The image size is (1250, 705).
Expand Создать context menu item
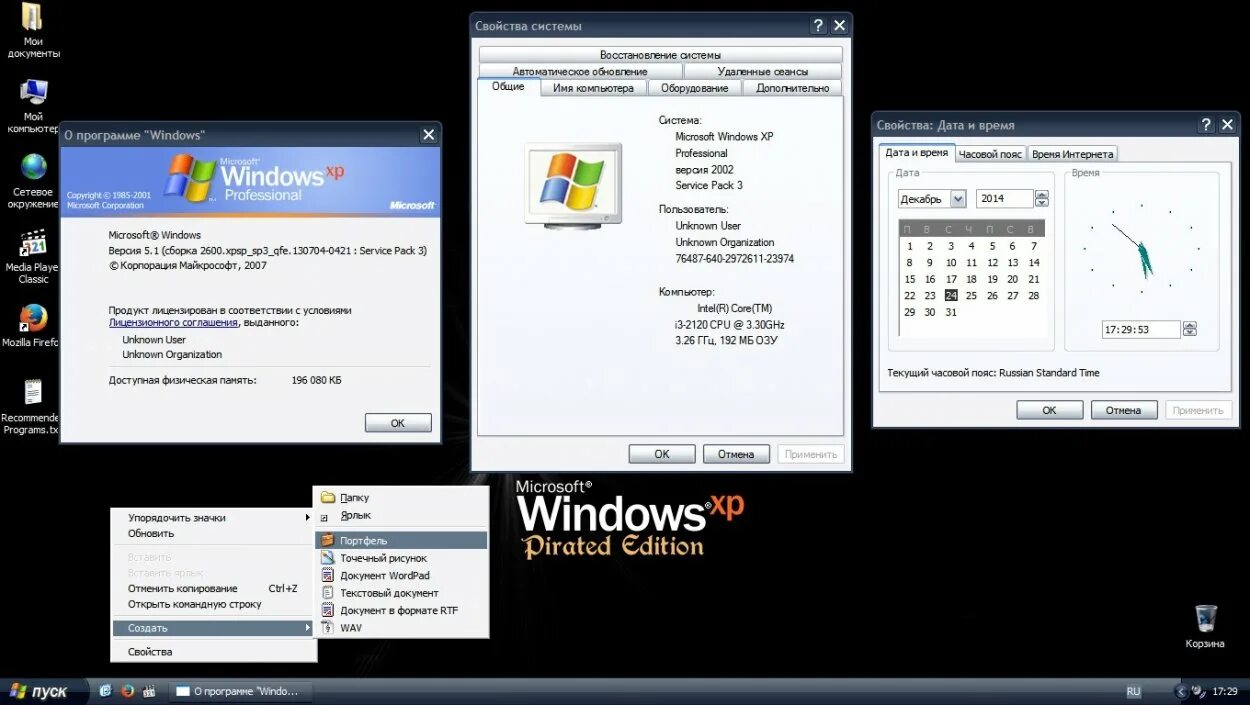[213, 628]
